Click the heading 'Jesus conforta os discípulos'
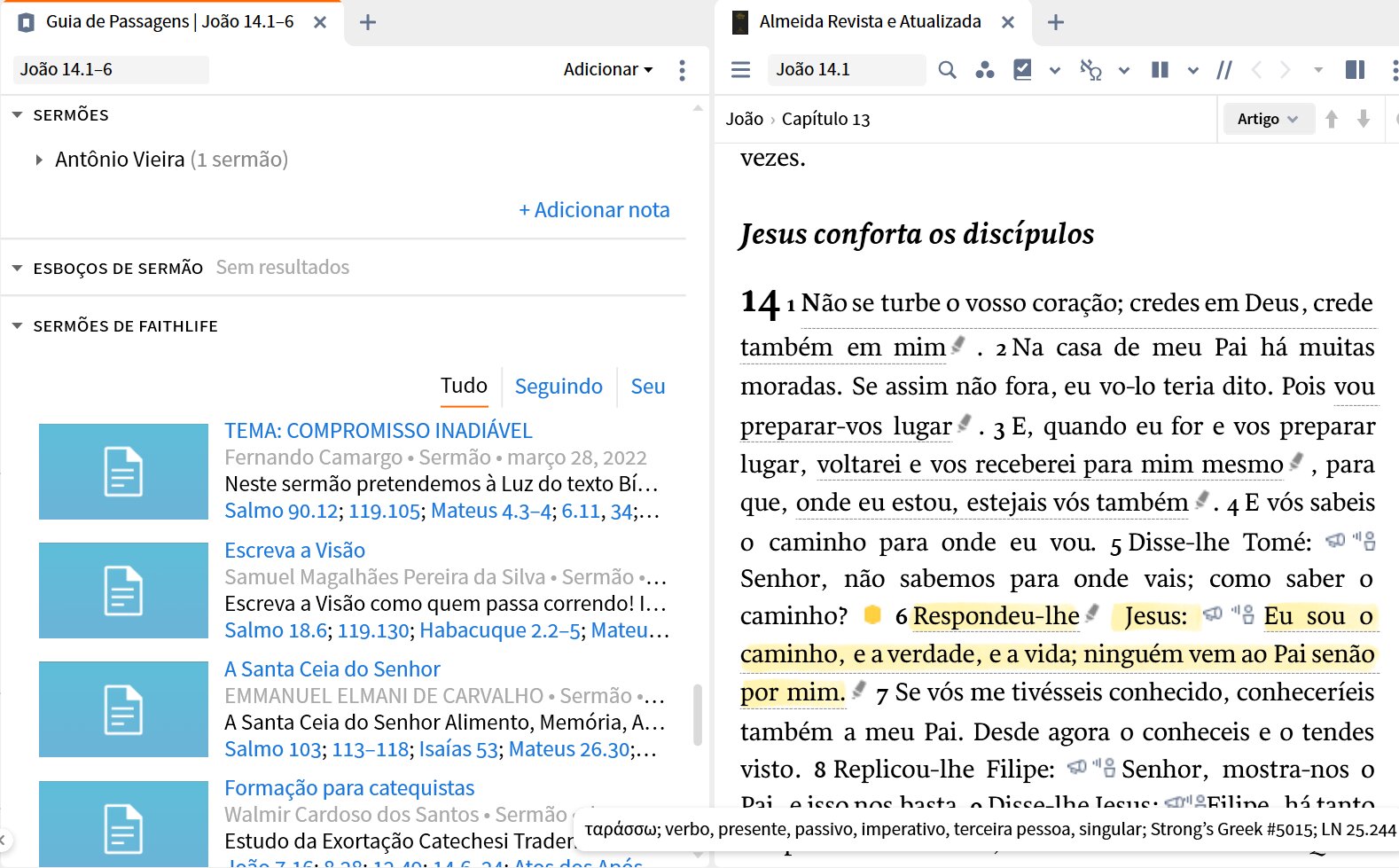This screenshot has width=1399, height=868. coord(917,234)
